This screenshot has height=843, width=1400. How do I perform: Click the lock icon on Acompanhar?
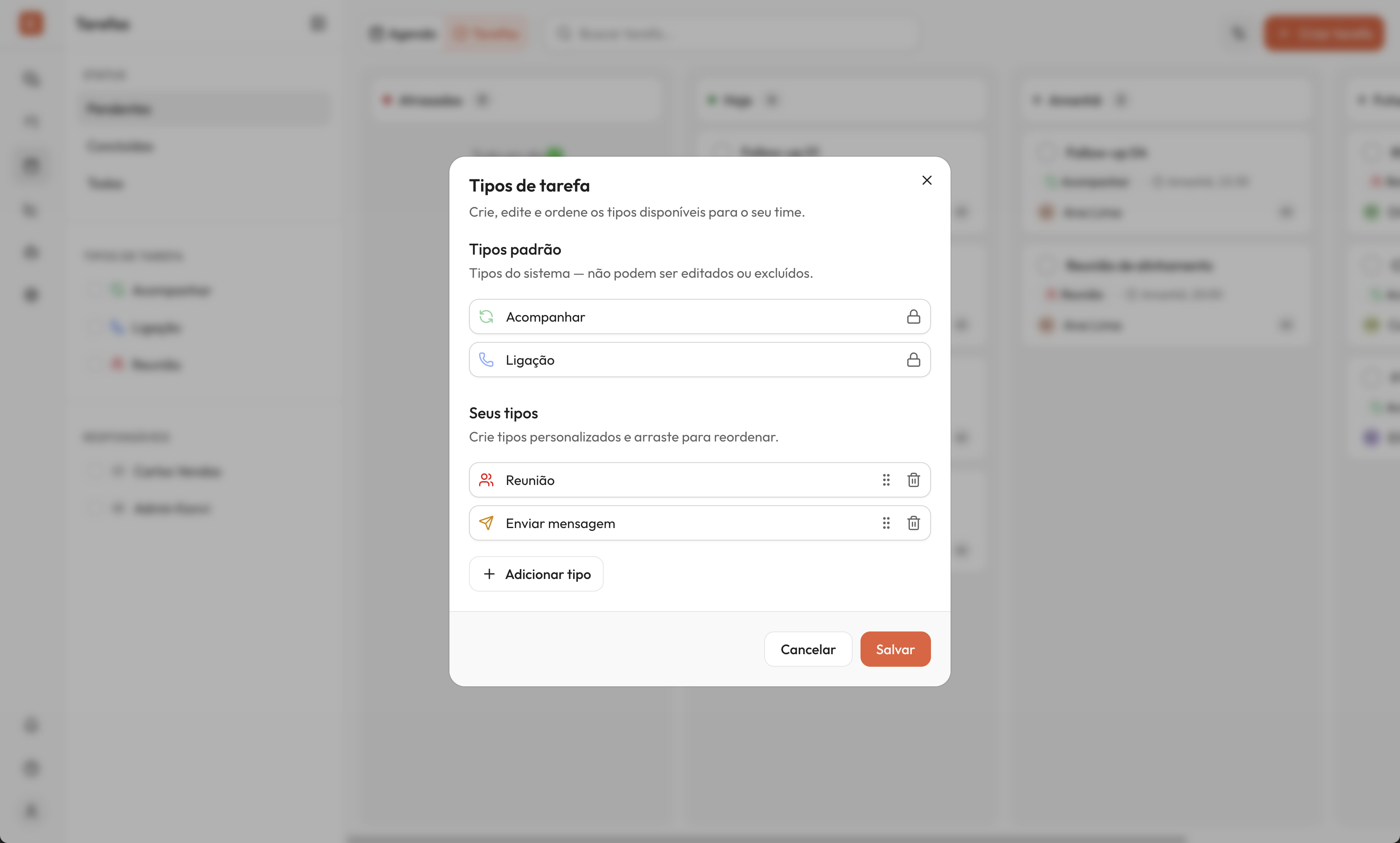(913, 317)
